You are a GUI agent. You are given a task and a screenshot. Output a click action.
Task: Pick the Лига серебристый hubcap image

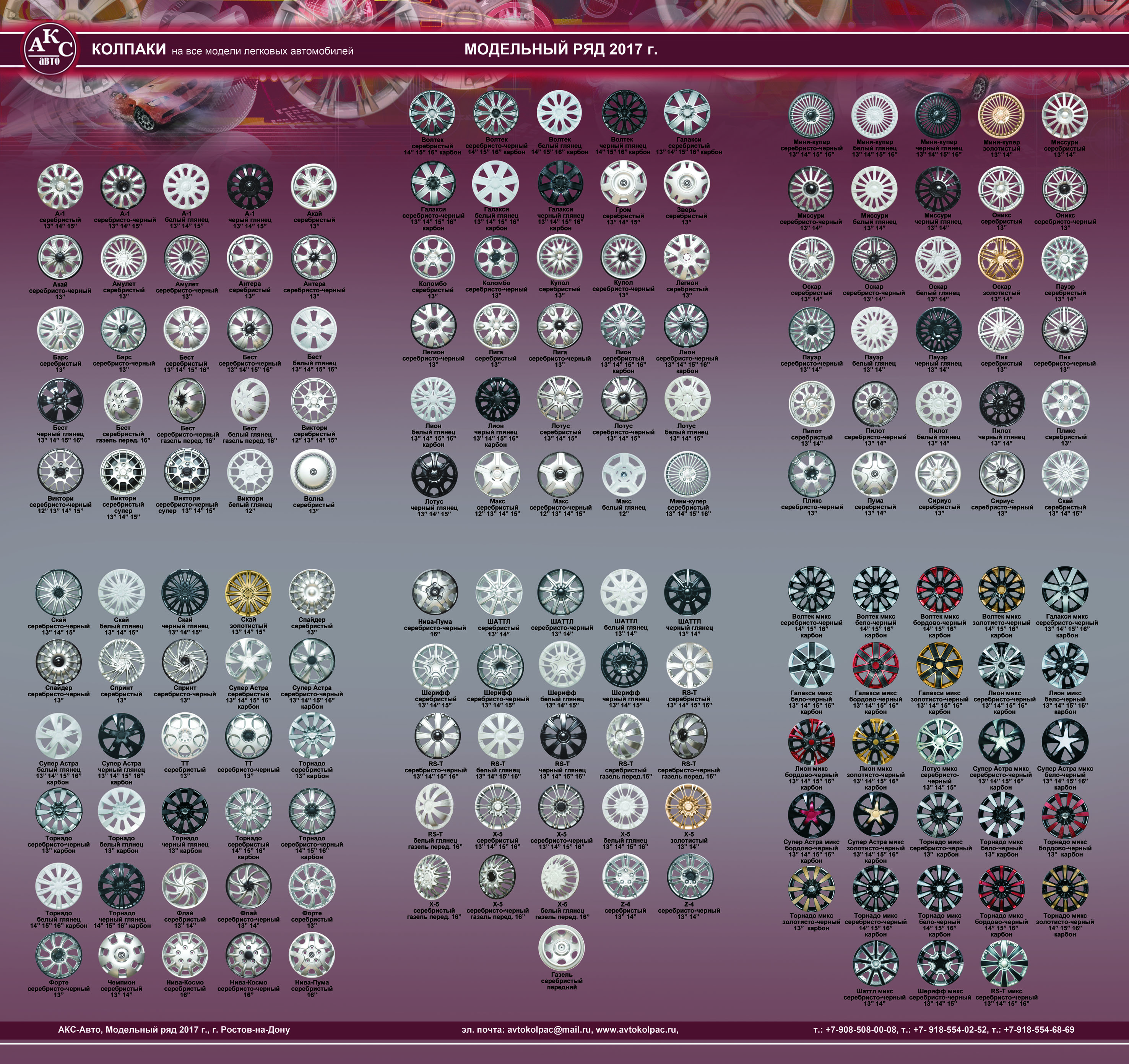pos(496,326)
